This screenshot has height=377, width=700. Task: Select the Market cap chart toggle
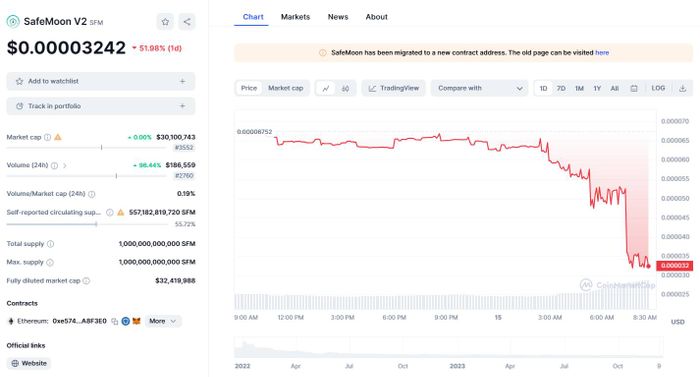pyautogui.click(x=286, y=88)
